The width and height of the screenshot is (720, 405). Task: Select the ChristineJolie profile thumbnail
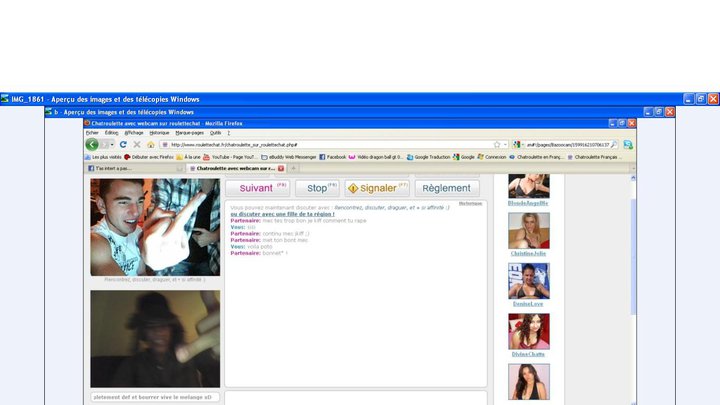[529, 231]
